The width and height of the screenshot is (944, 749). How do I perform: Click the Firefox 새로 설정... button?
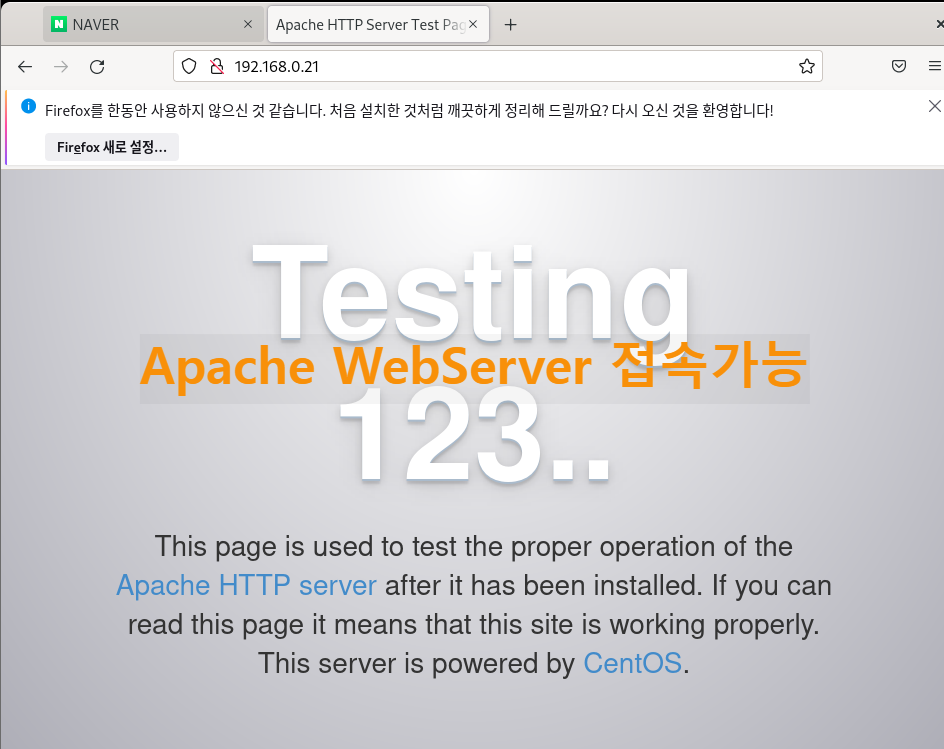click(x=112, y=147)
